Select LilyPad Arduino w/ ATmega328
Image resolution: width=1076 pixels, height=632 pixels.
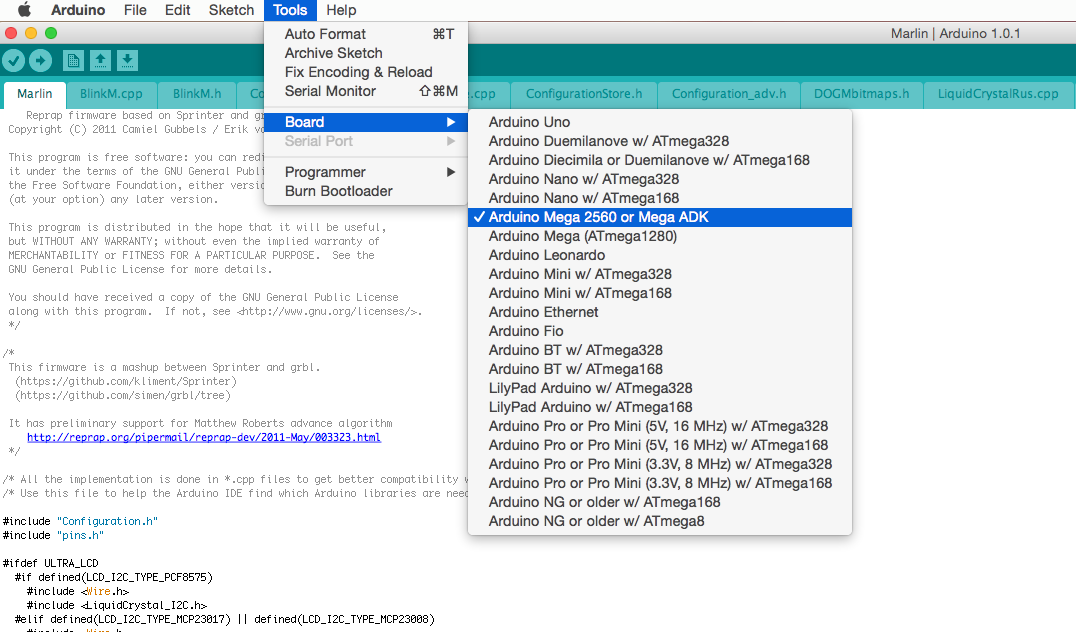(x=659, y=388)
